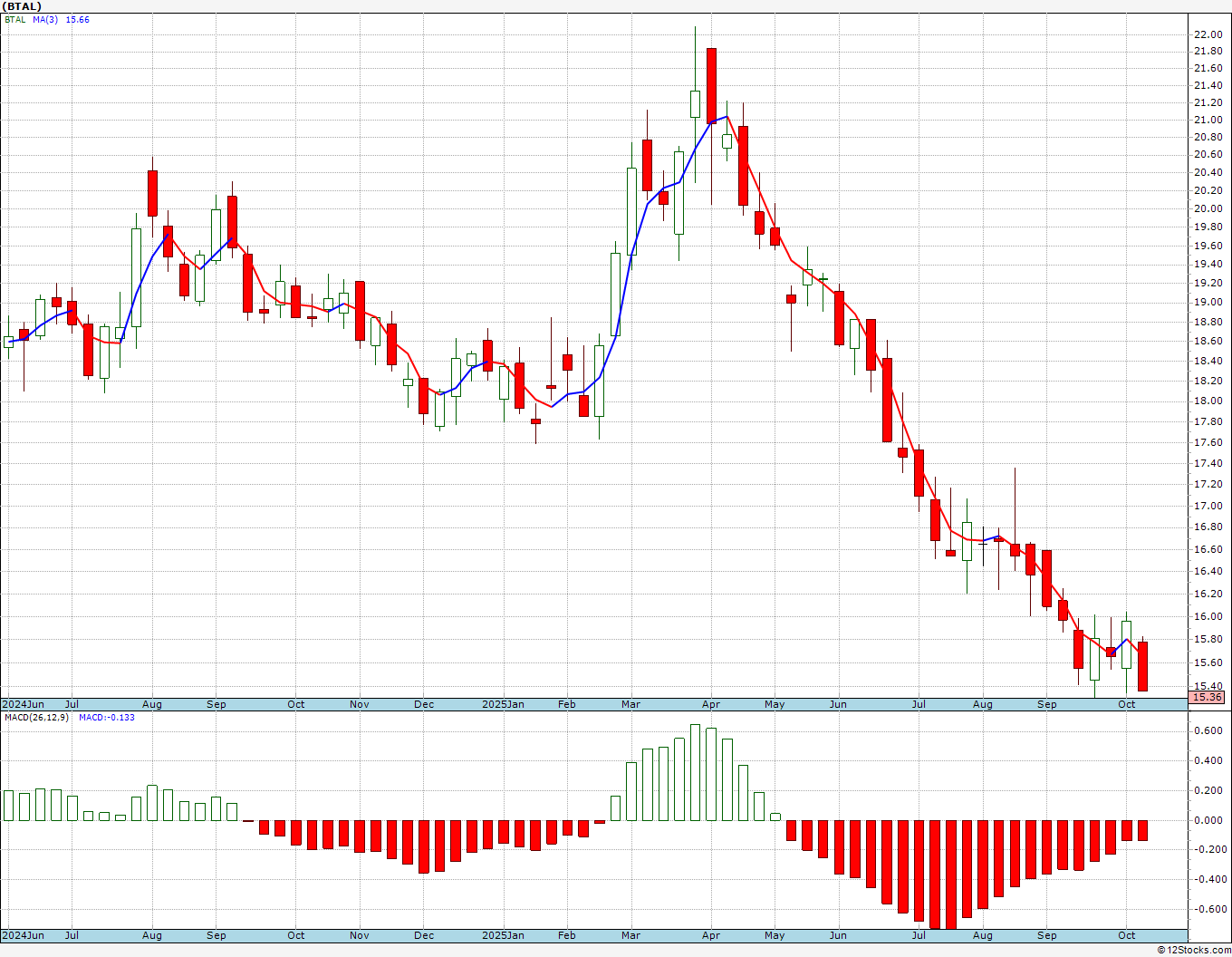Image resolution: width=1232 pixels, height=957 pixels.
Task: Click the Jul 2025 label on MACD axis
Action: click(x=919, y=935)
